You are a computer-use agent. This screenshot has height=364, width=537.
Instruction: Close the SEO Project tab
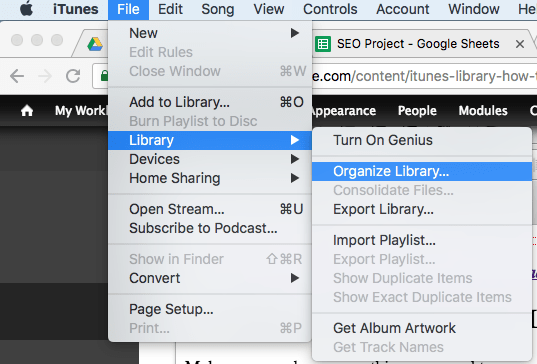tap(520, 44)
